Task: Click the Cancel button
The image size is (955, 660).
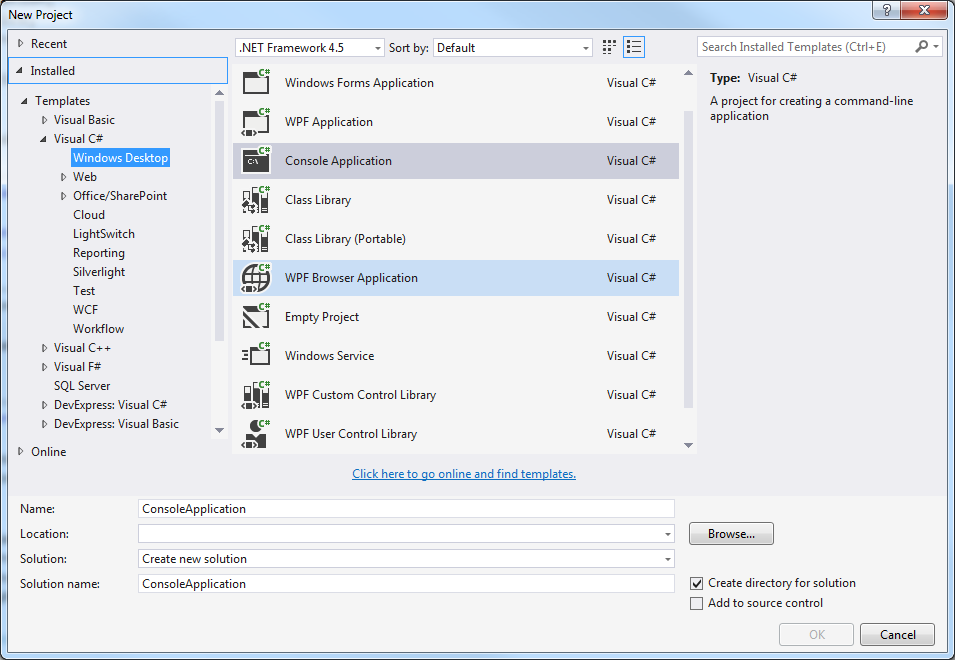Action: (897, 634)
